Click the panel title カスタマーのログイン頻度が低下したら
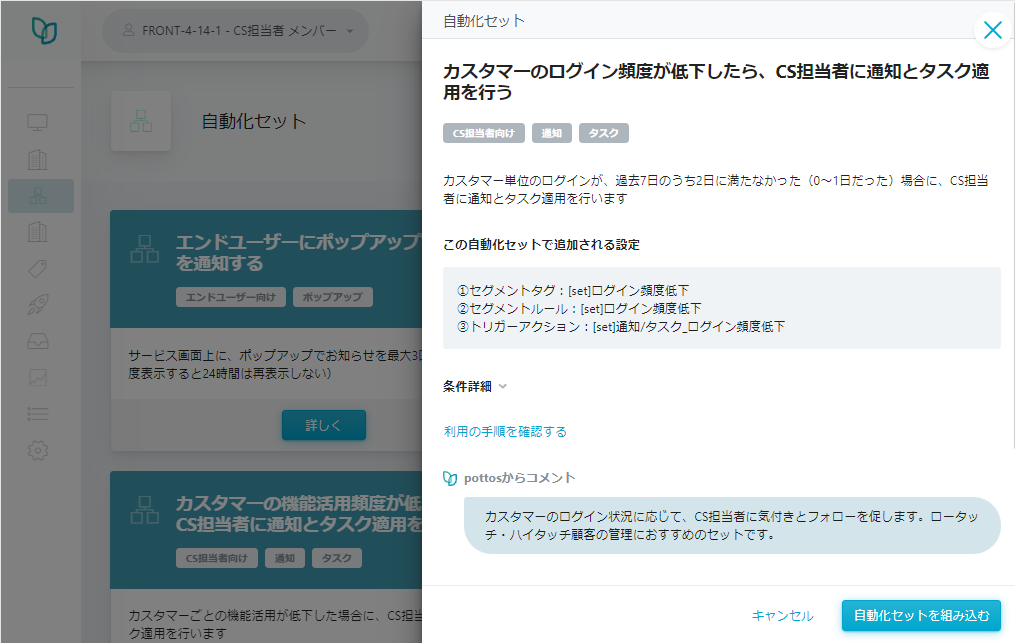 pos(716,82)
